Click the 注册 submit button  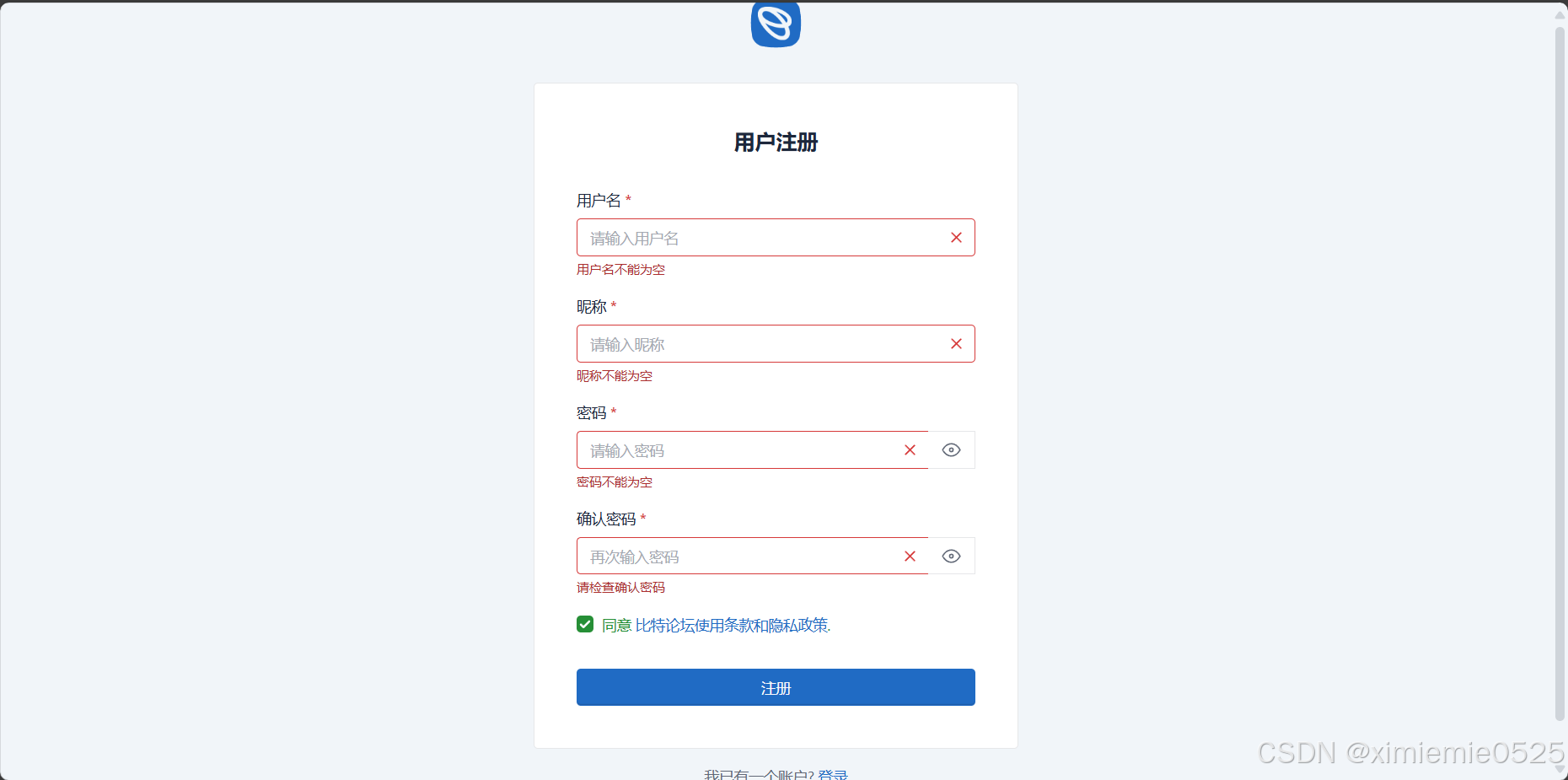tap(776, 687)
